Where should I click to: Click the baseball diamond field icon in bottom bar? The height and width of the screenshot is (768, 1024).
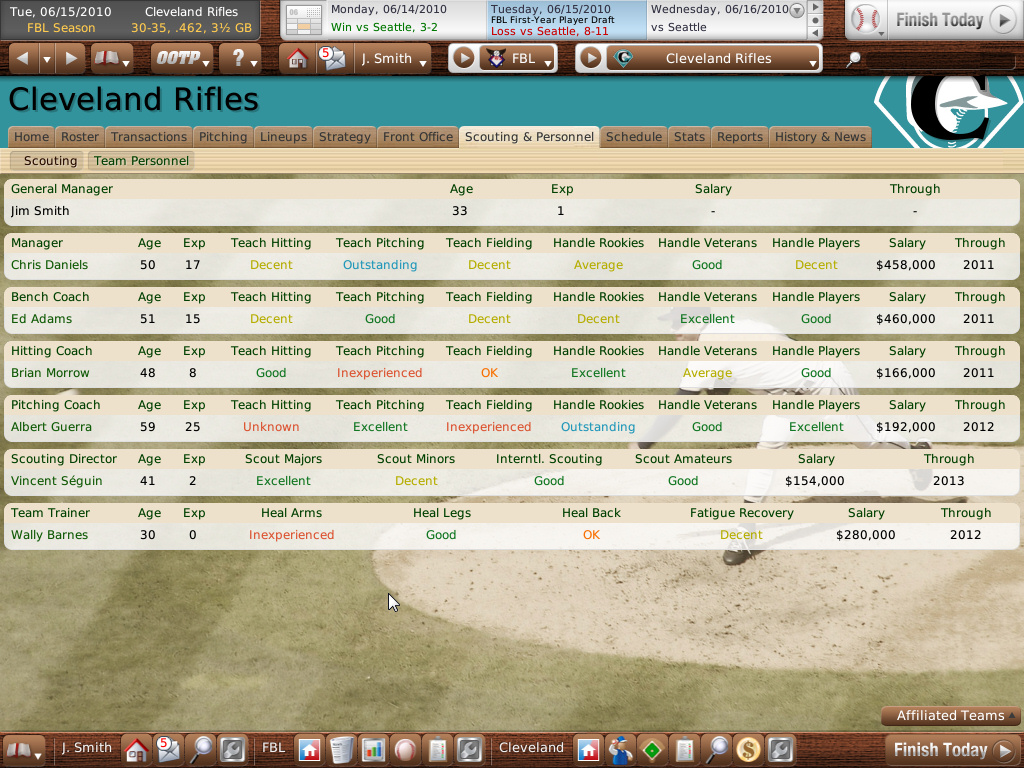(652, 749)
